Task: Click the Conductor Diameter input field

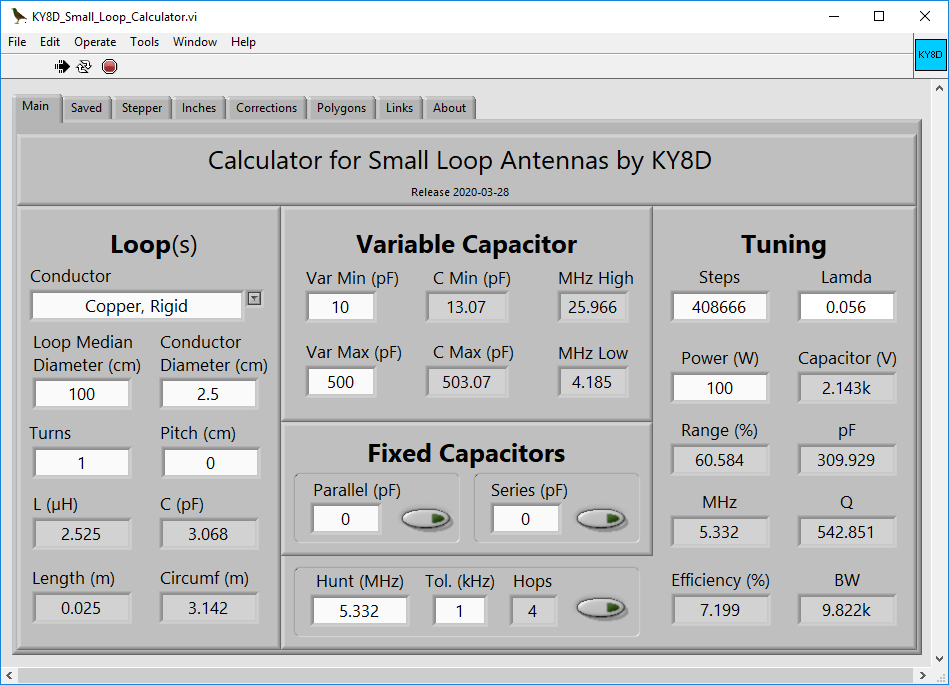Action: pyautogui.click(x=208, y=394)
